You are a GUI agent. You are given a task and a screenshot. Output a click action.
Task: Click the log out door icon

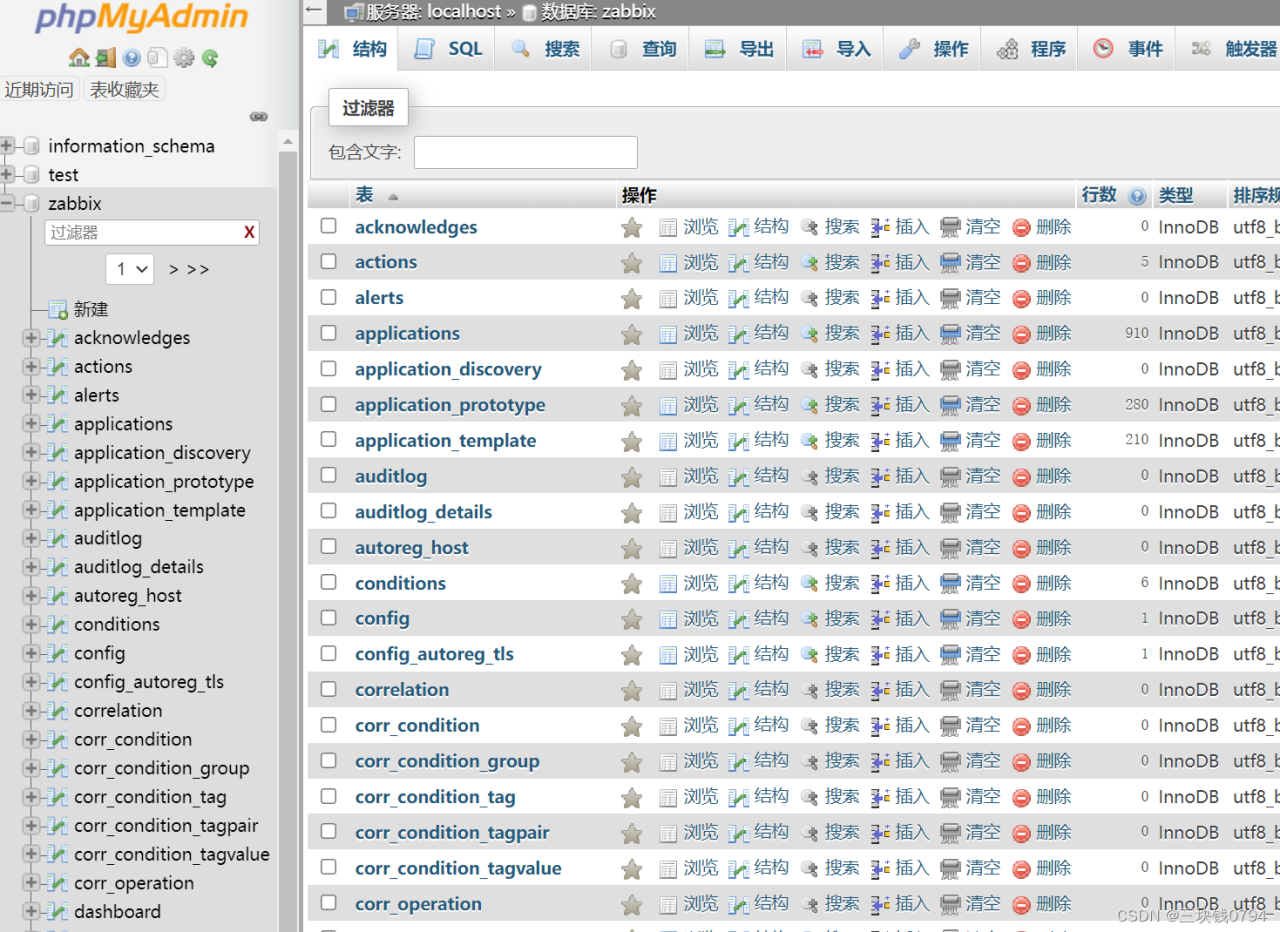[x=105, y=58]
